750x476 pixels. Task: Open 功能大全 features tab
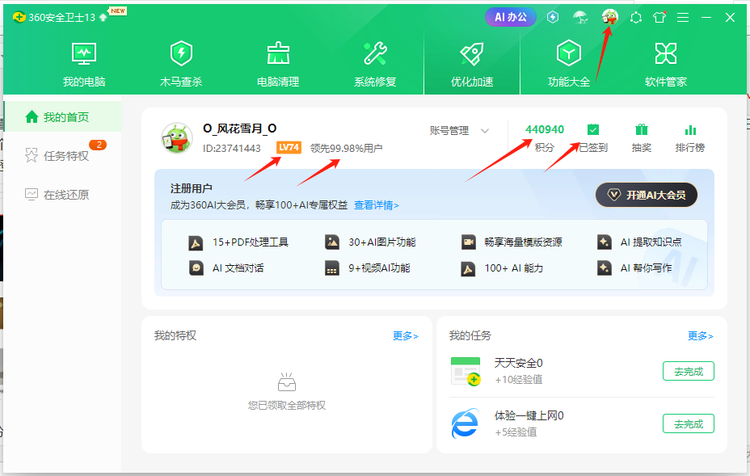click(569, 64)
